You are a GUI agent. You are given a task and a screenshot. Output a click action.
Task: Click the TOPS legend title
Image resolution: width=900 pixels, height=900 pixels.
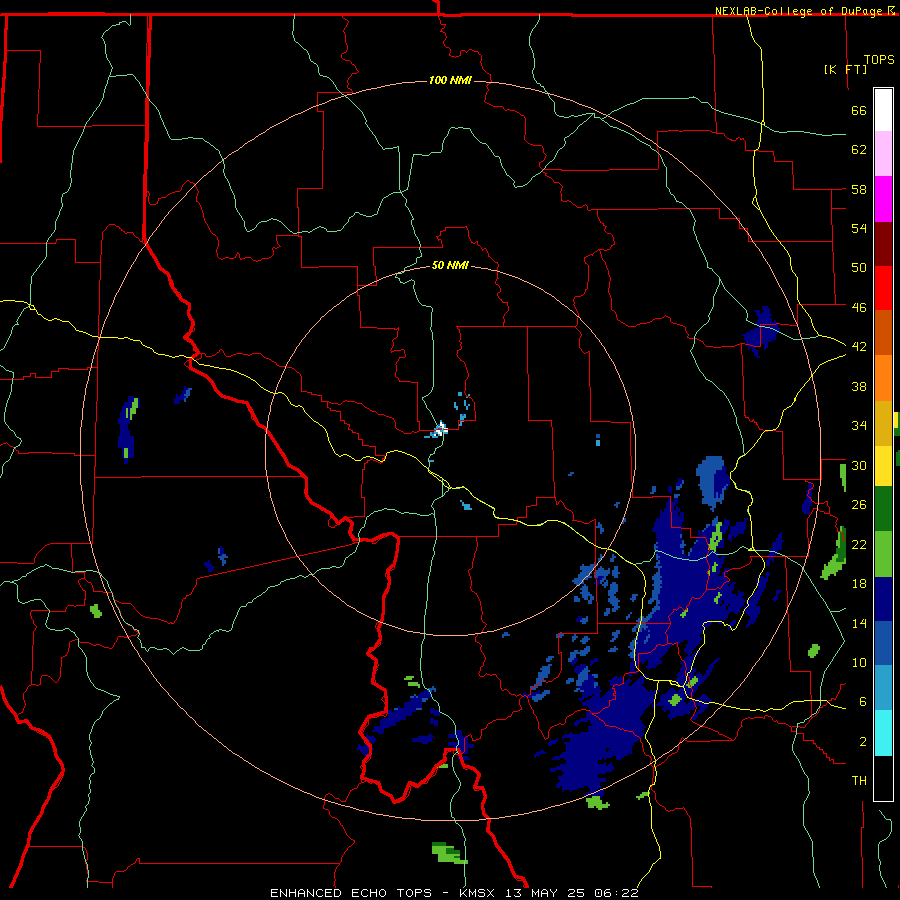(x=879, y=60)
